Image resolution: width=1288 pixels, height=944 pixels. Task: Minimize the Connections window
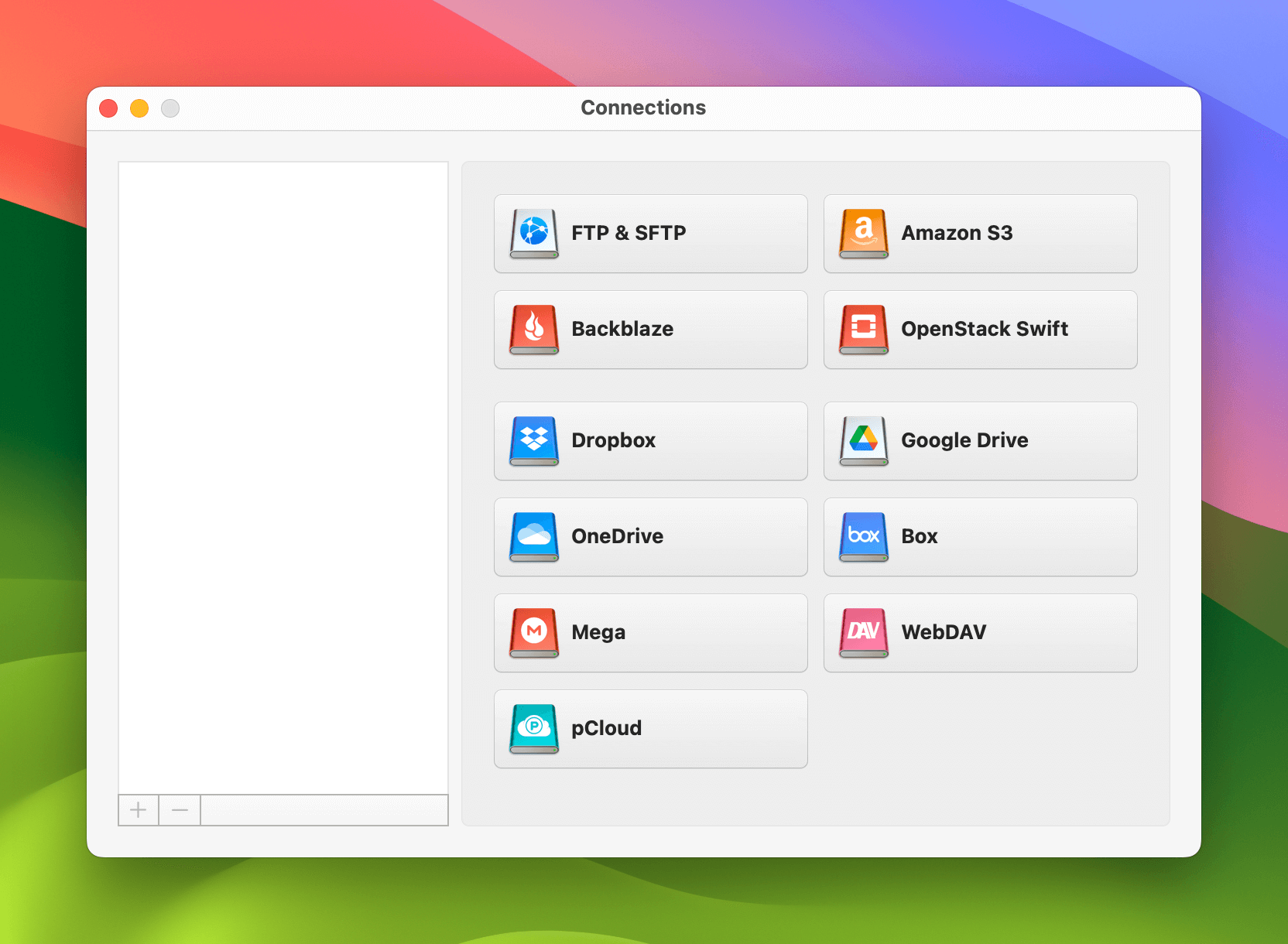(x=139, y=108)
